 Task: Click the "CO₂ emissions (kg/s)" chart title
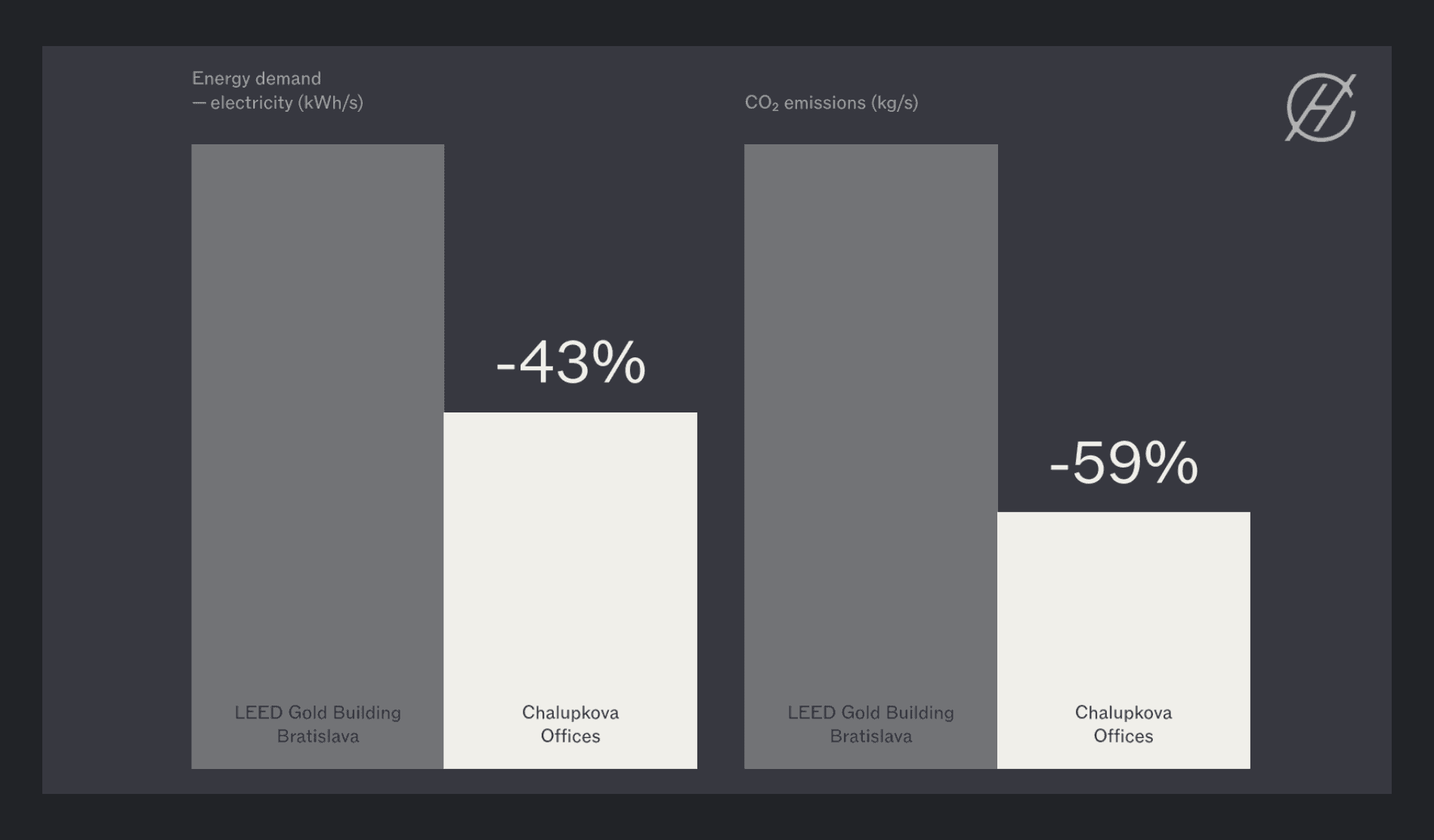tap(831, 103)
